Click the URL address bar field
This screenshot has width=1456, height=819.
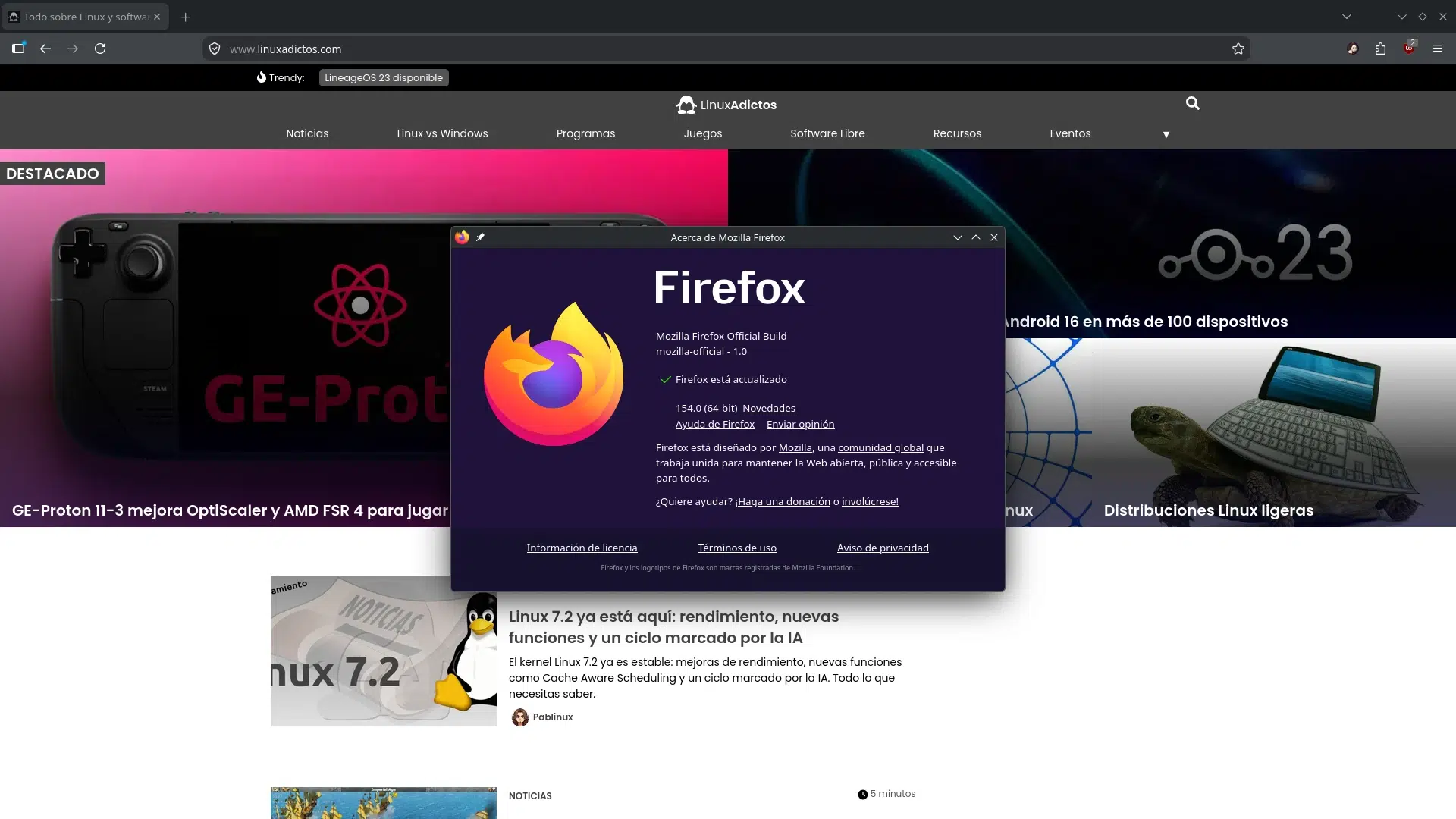tap(726, 49)
